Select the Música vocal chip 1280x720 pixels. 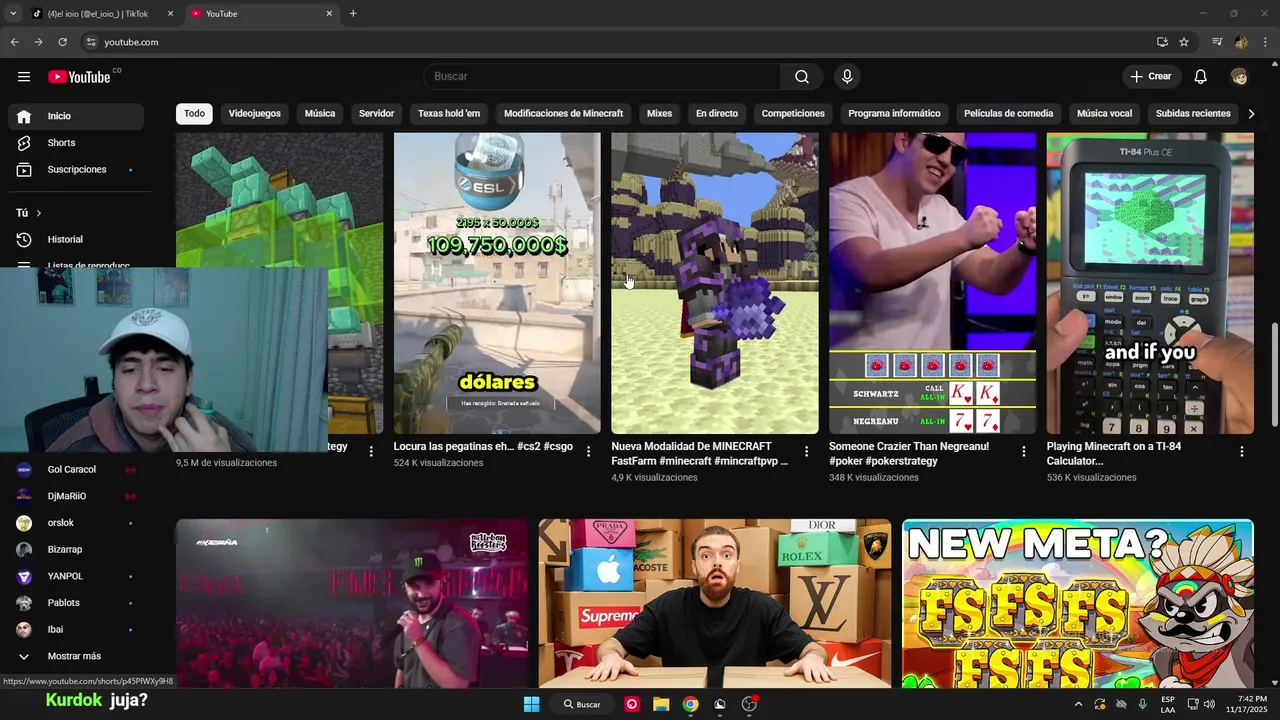coord(1104,114)
